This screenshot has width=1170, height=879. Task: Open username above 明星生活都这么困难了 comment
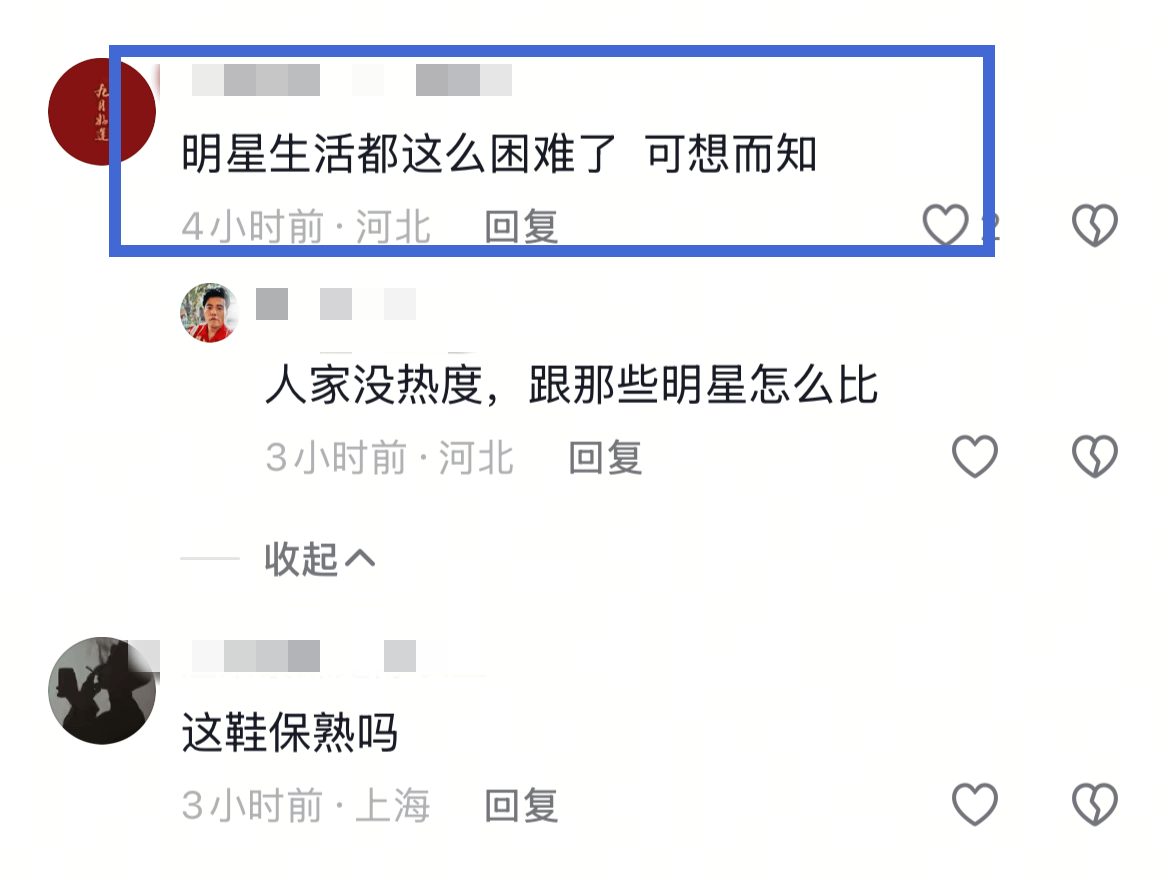click(x=351, y=80)
